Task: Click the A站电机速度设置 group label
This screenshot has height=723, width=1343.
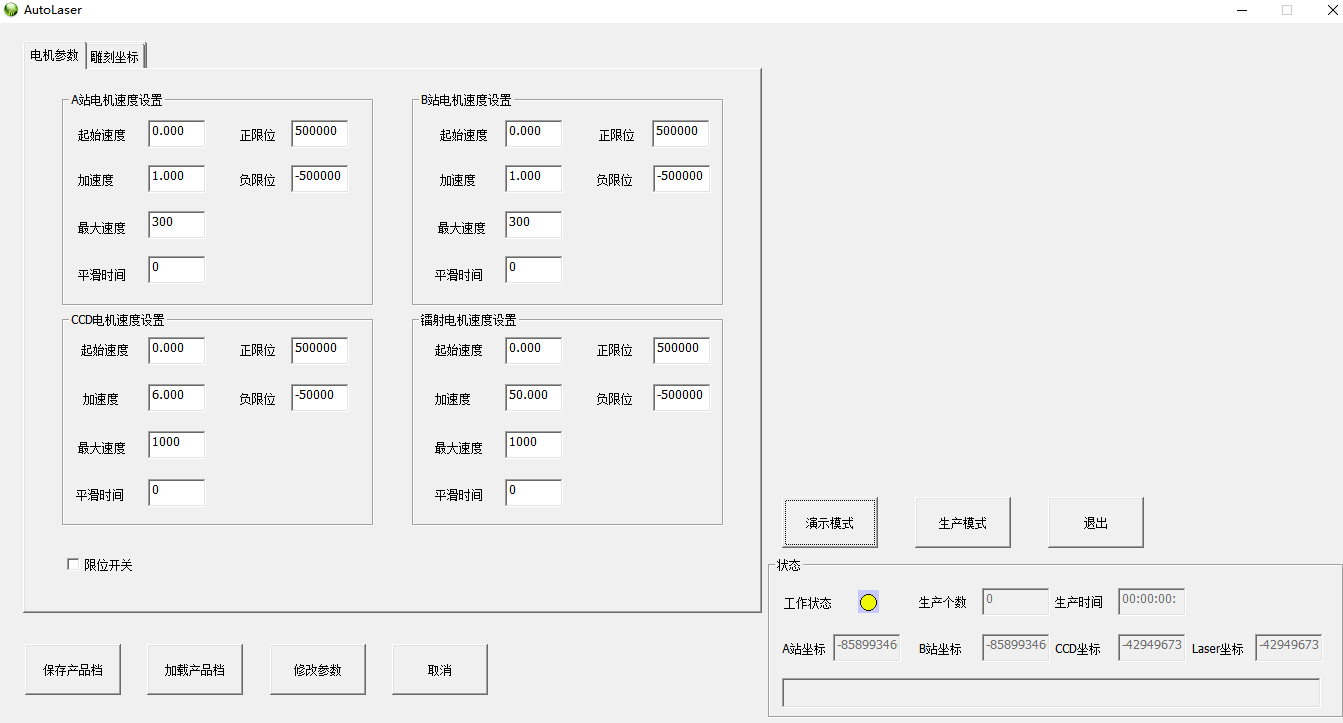Action: pos(116,100)
